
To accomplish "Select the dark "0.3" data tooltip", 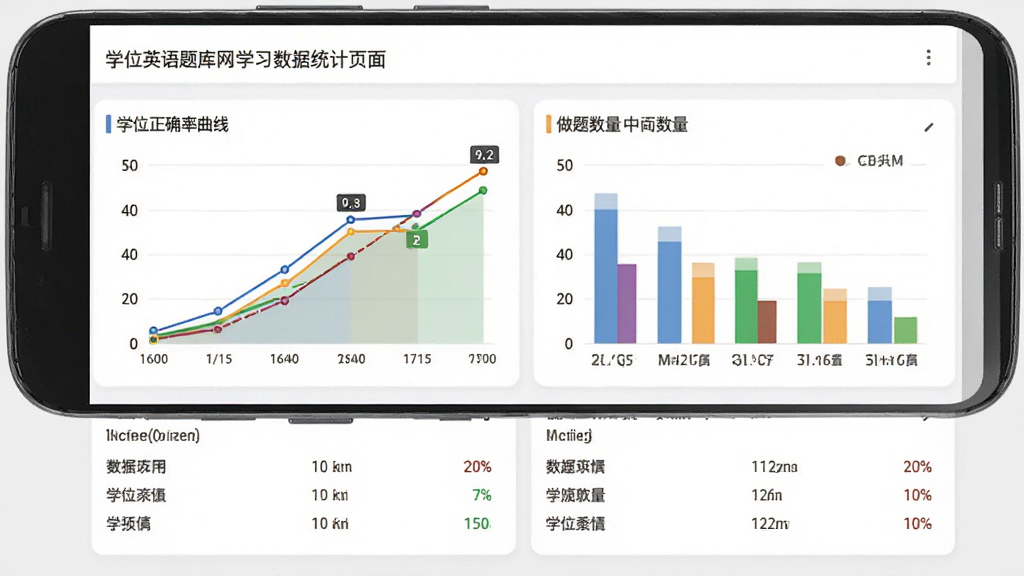I will (351, 203).
